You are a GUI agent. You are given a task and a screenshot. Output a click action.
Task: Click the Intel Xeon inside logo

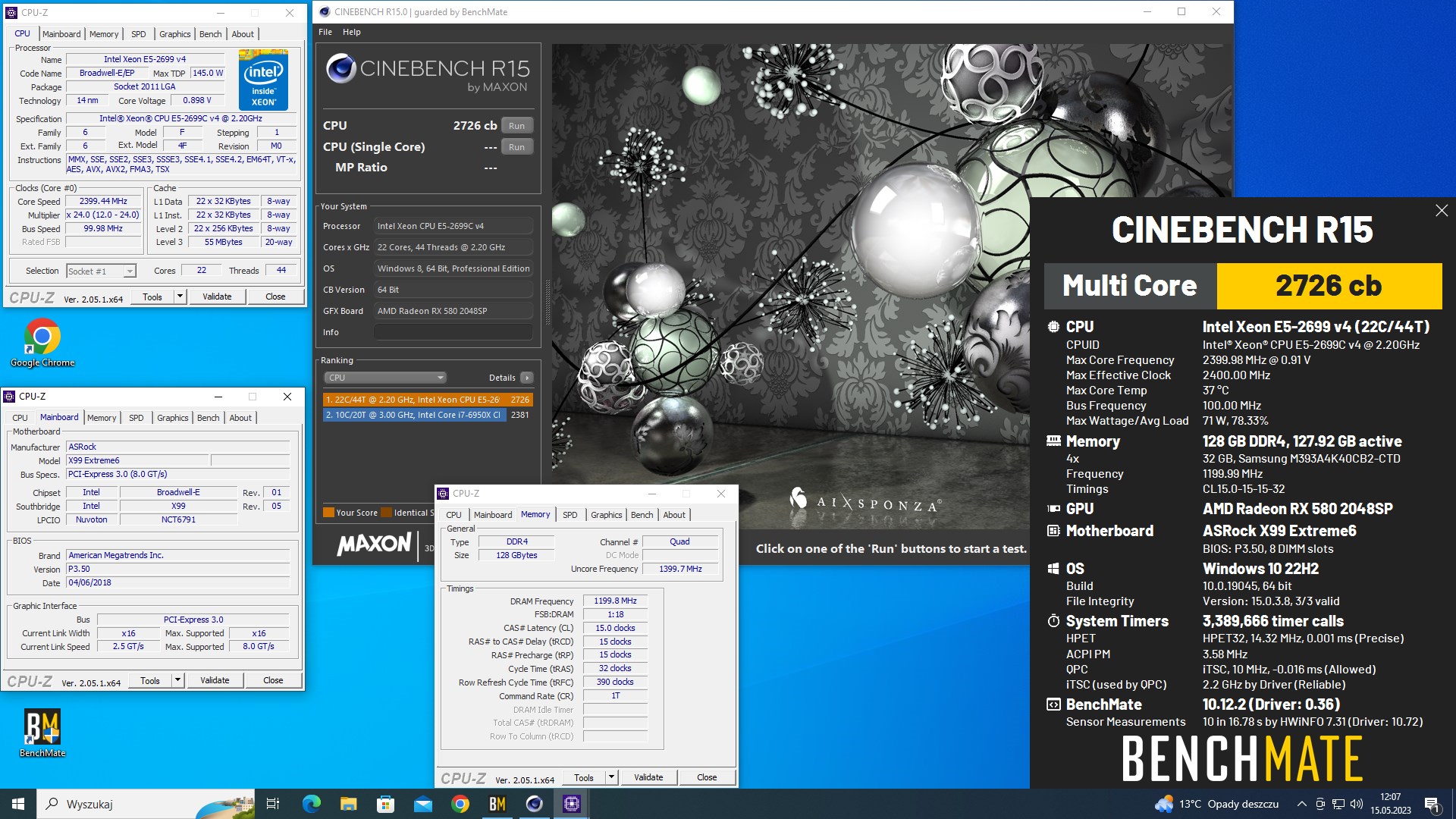click(263, 80)
